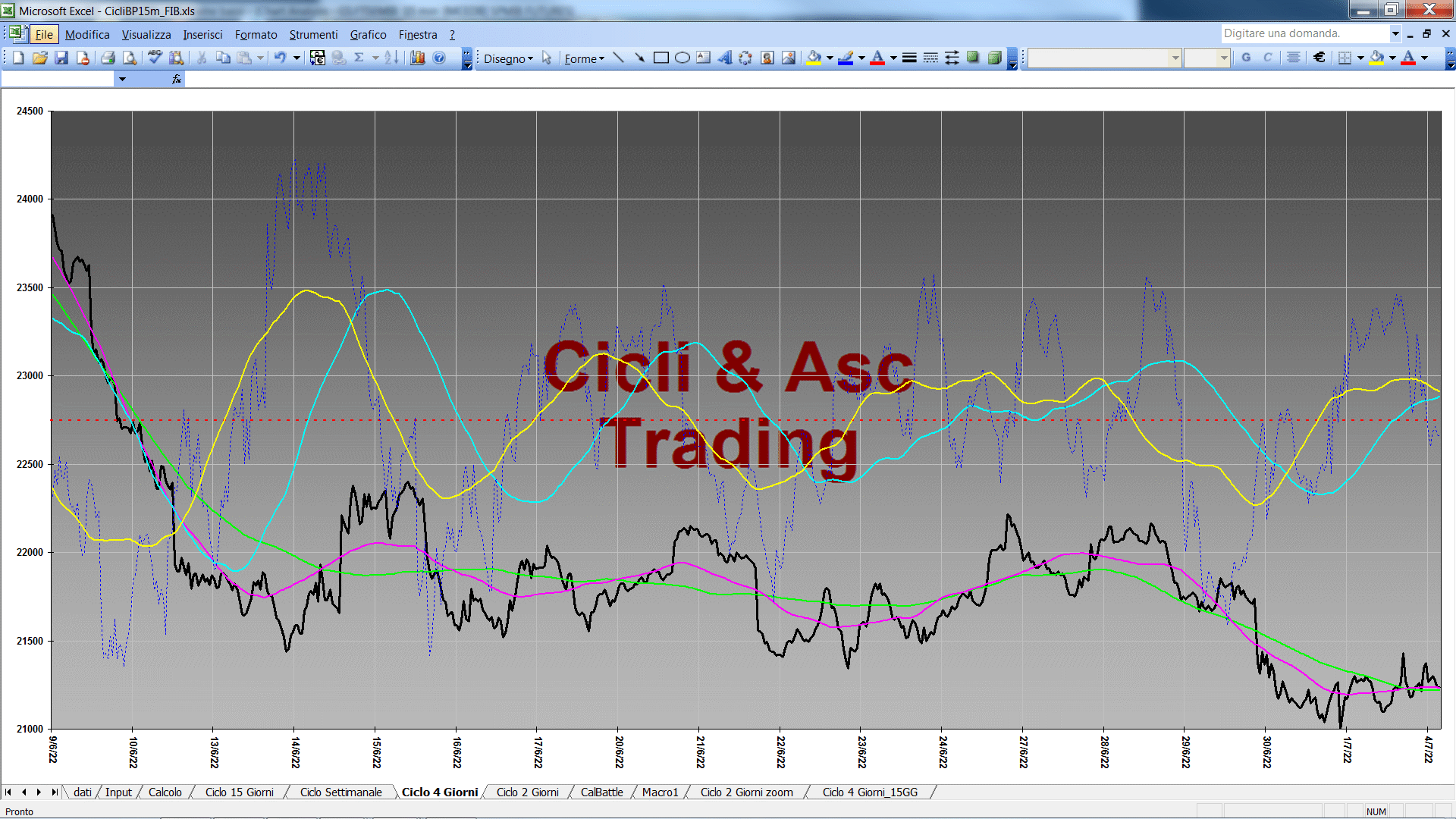Click the 3-D Style icon
Image resolution: width=1456 pixels, height=819 pixels.
(994, 58)
